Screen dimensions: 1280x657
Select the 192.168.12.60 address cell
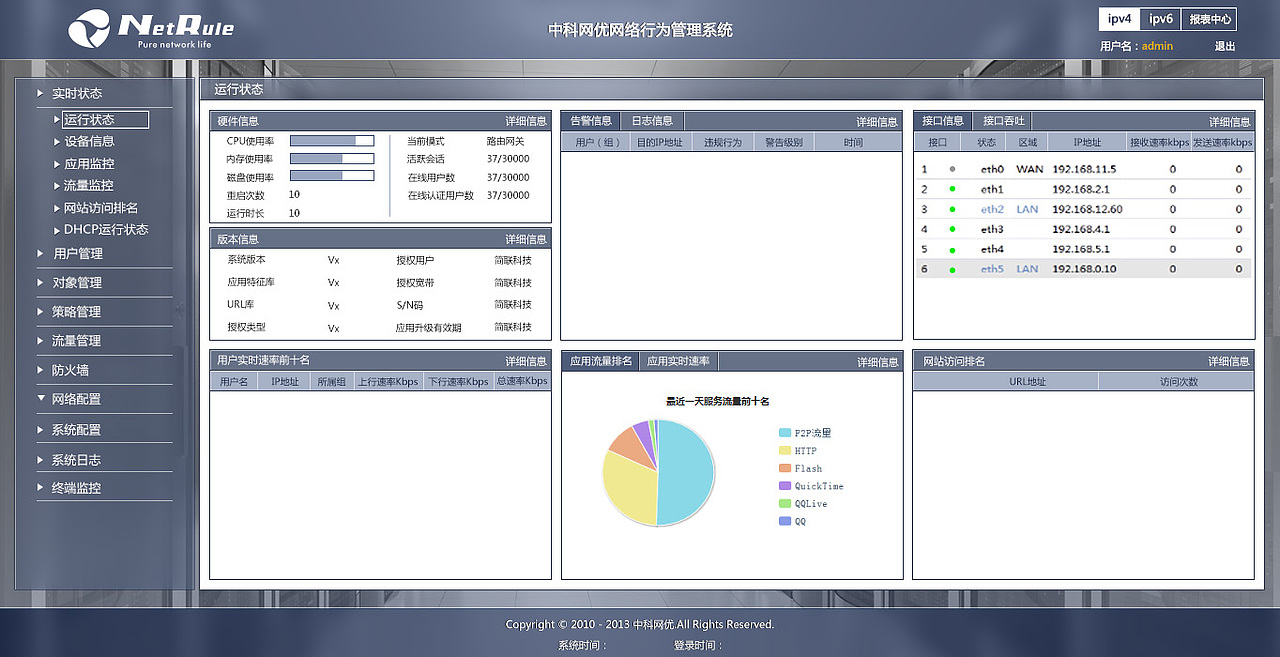coord(1087,209)
